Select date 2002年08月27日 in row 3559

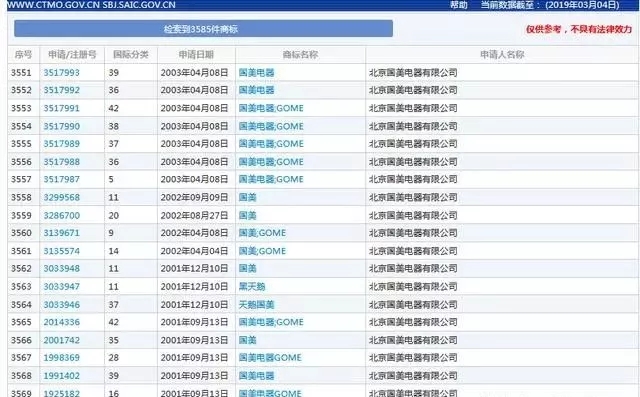[x=194, y=215]
